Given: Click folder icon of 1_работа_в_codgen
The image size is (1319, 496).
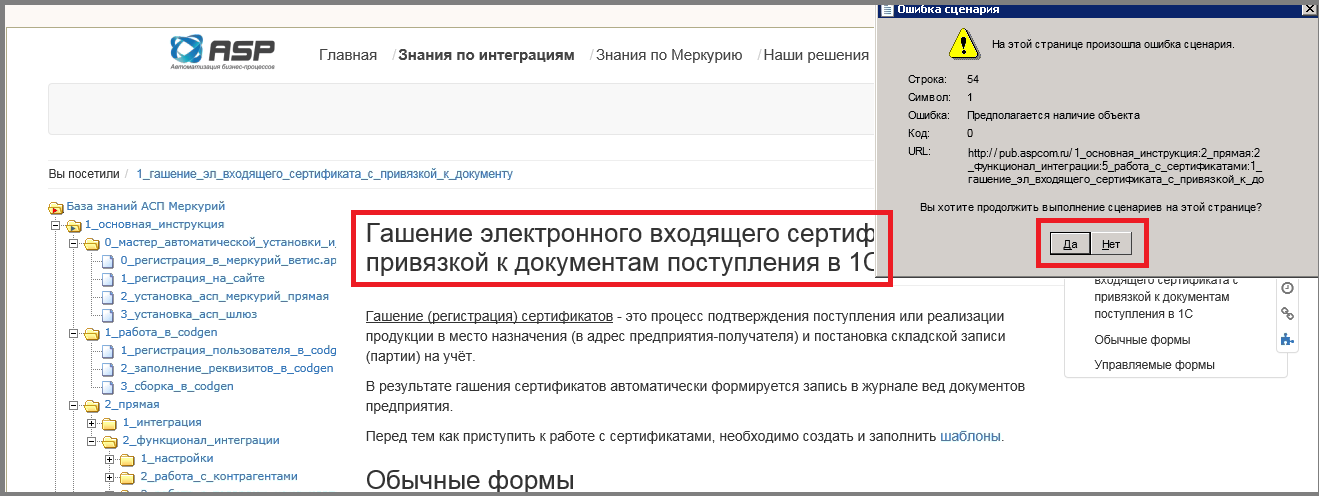Looking at the screenshot, I should (x=92, y=333).
